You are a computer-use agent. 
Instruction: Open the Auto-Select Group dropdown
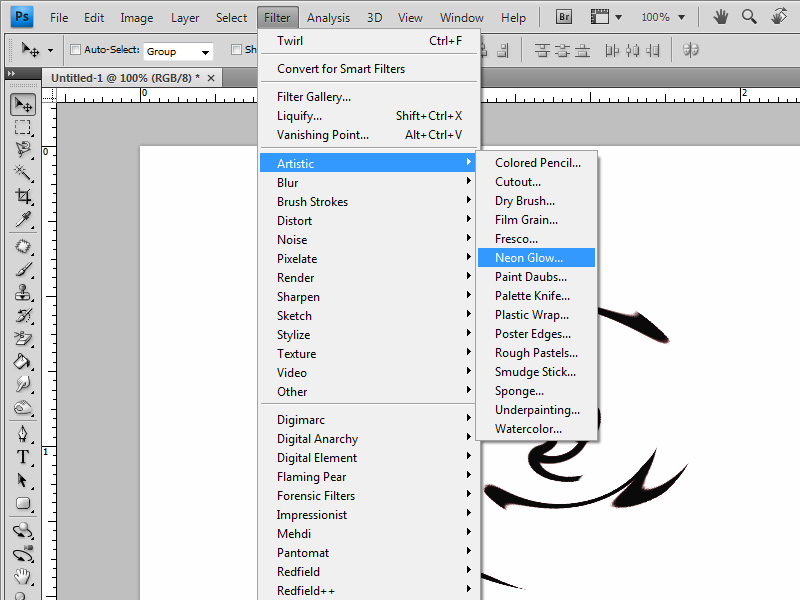[178, 51]
